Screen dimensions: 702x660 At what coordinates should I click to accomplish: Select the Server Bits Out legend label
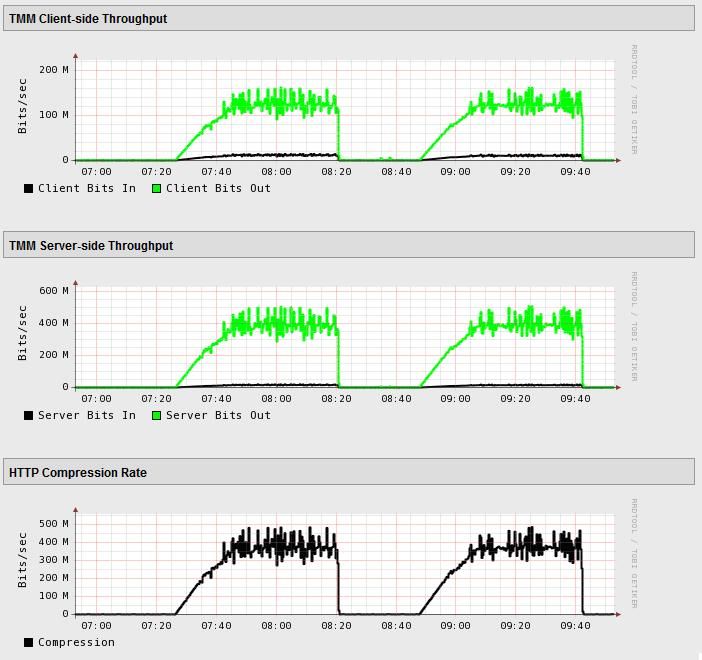[218, 416]
